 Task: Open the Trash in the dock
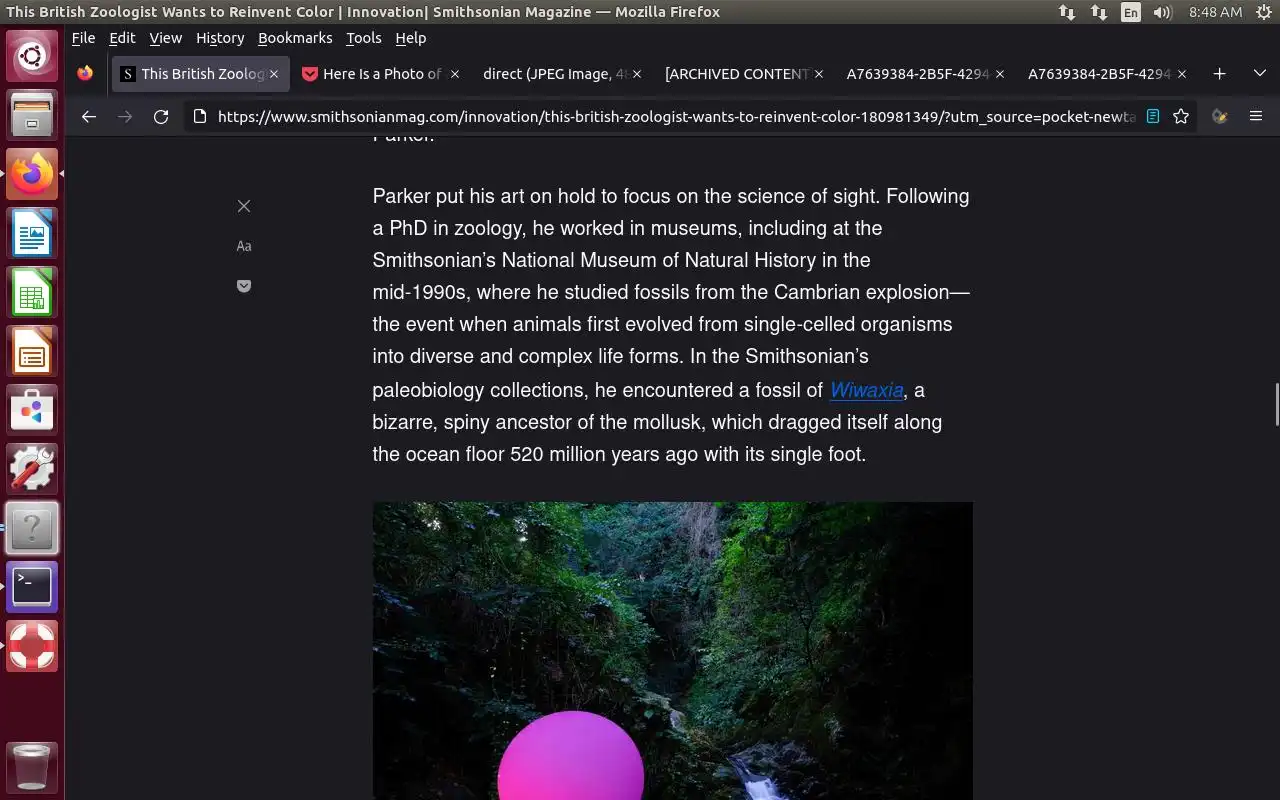point(32,768)
